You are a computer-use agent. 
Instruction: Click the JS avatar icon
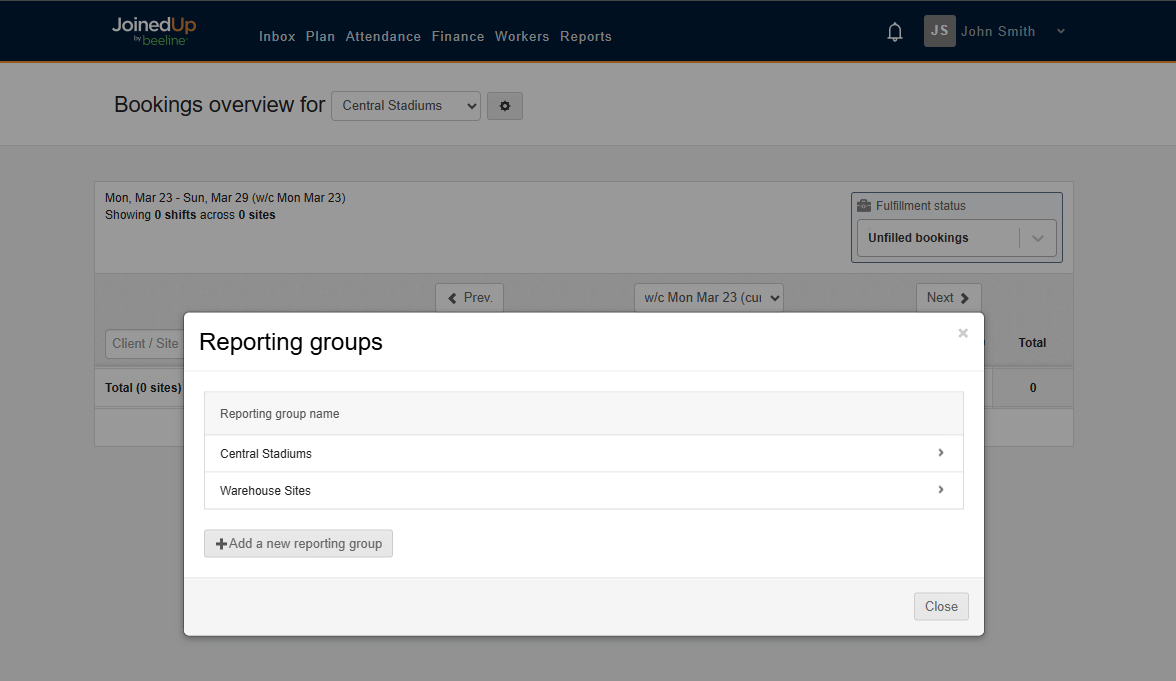click(x=938, y=31)
